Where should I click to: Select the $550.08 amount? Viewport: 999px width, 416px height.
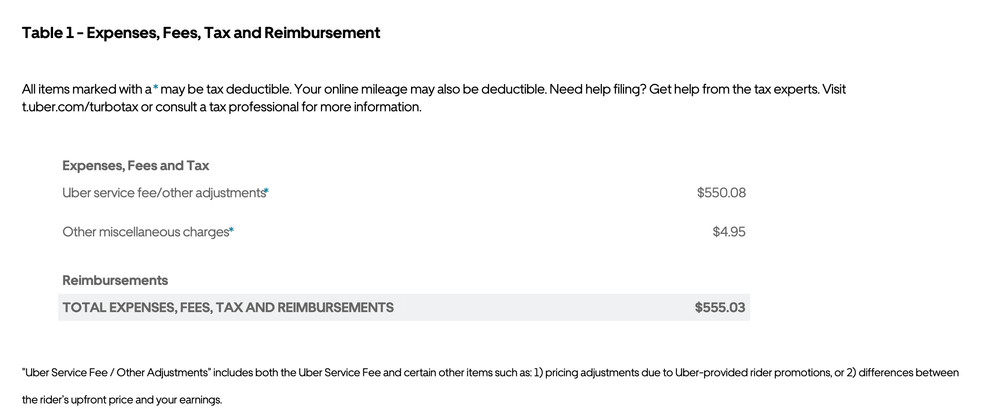(721, 192)
